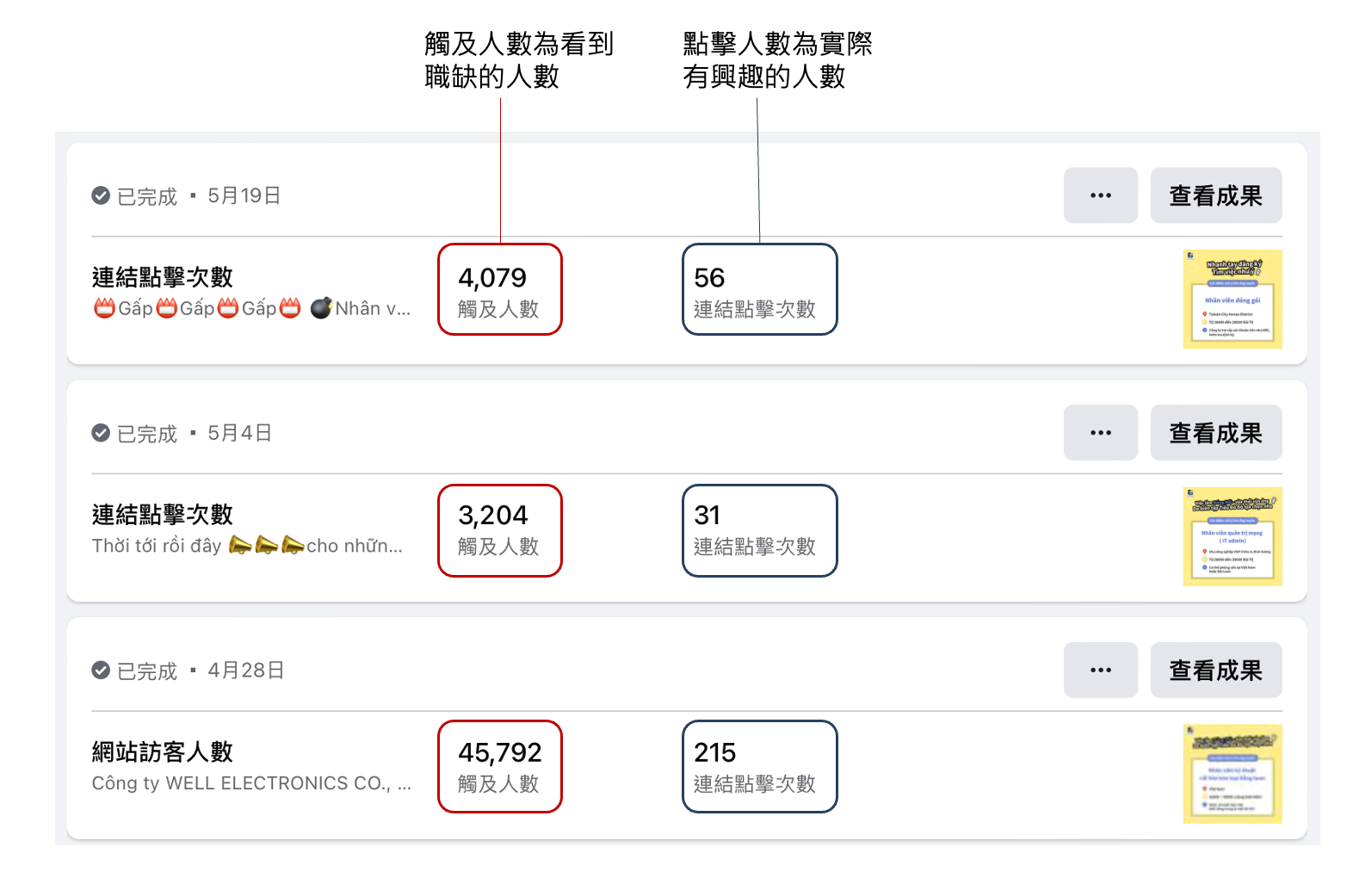Viewport: 1372px width, 878px height.
Task: Open the 4月28日 ad thumbnail image
Action: pyautogui.click(x=1232, y=774)
